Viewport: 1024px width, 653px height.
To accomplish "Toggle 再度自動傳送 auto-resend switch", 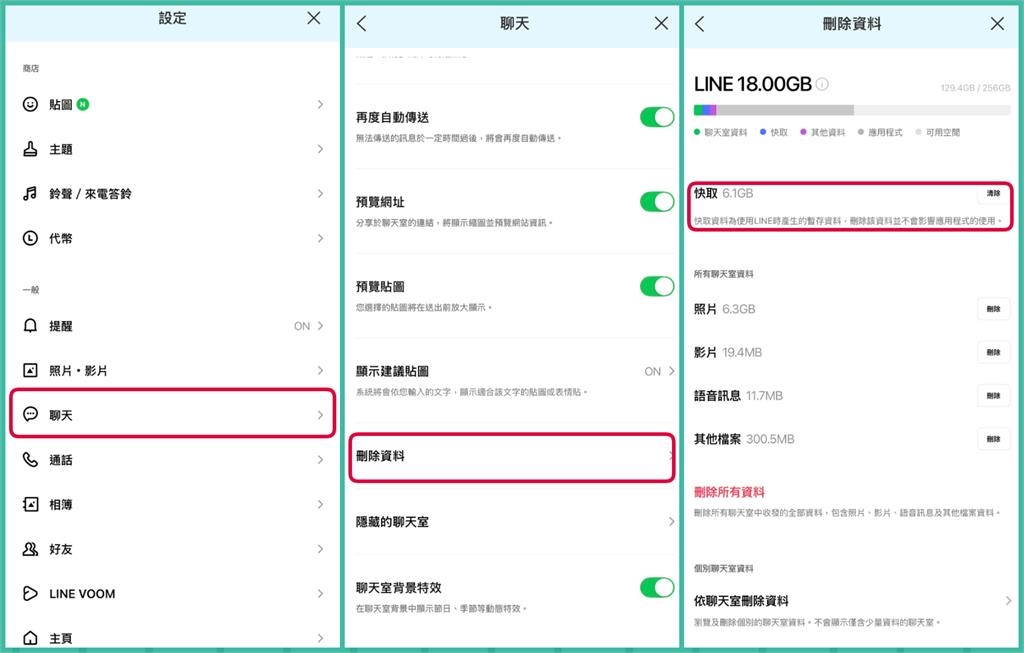I will point(657,117).
